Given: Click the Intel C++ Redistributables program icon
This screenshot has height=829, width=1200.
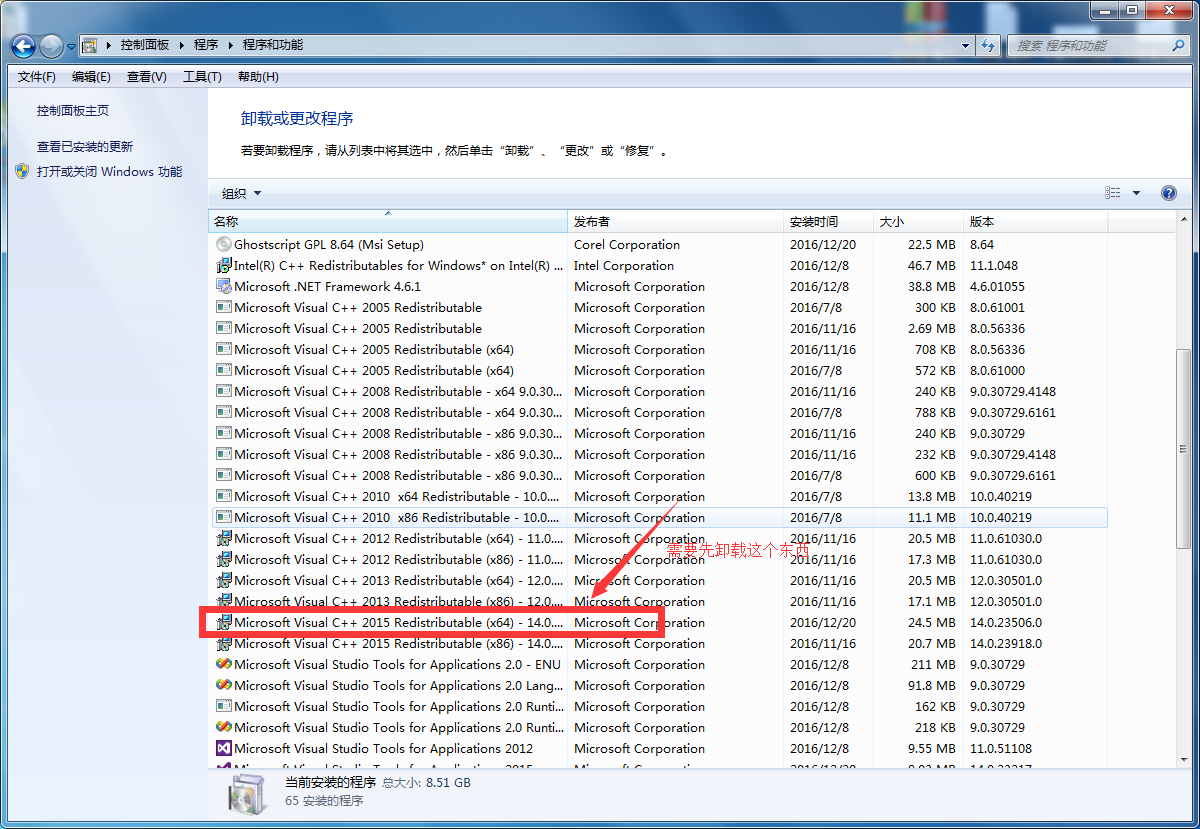Looking at the screenshot, I should [x=224, y=266].
